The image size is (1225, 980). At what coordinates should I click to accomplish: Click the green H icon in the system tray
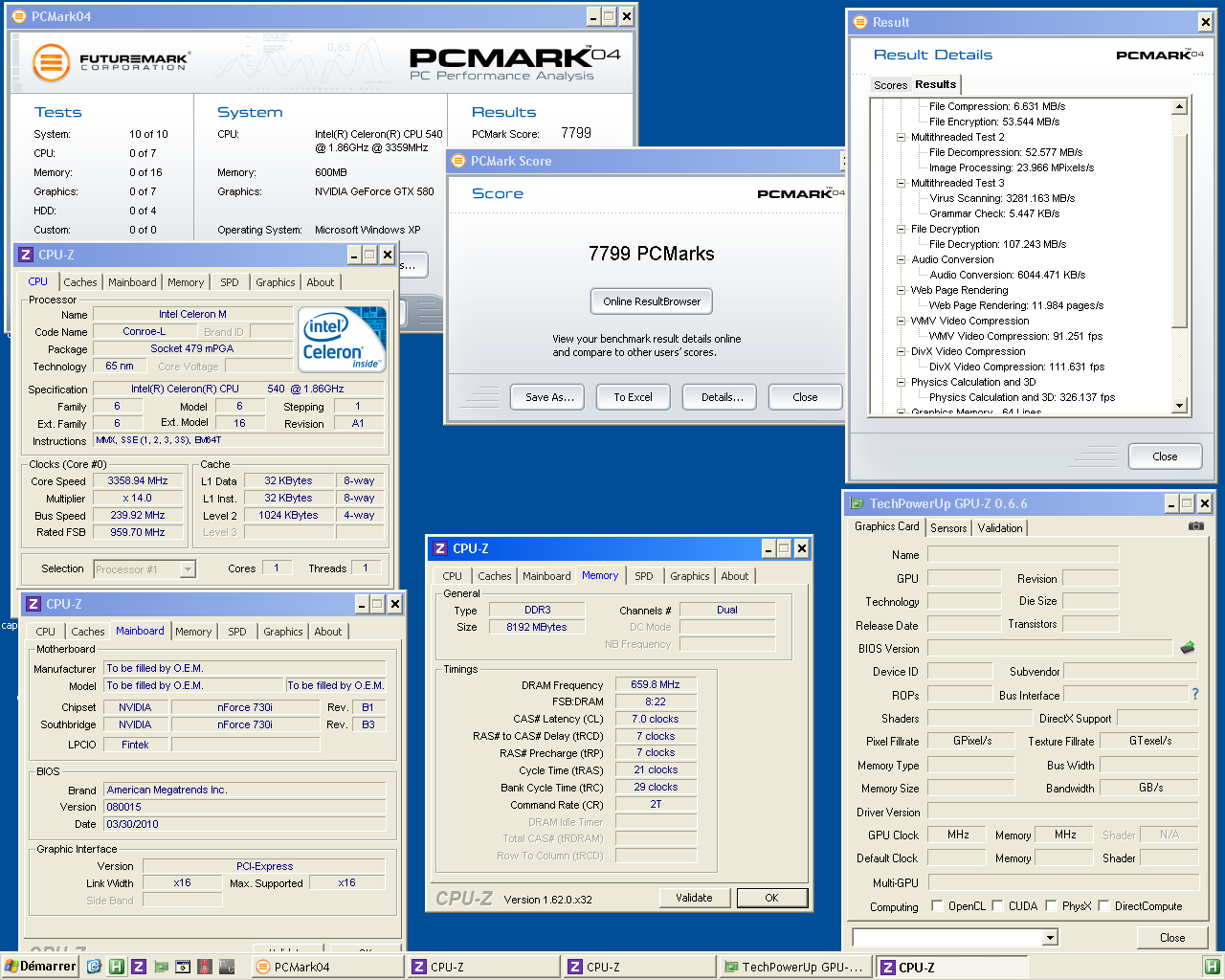tap(1211, 967)
